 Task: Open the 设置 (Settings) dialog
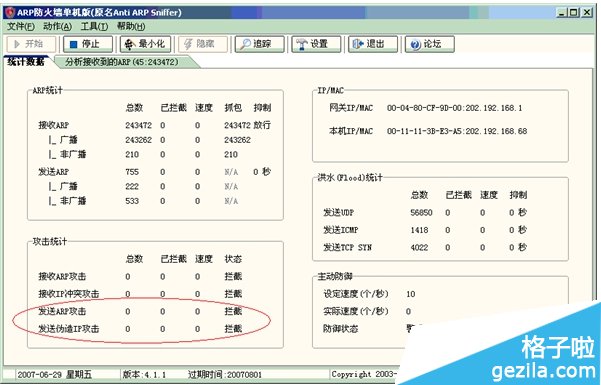pos(316,44)
